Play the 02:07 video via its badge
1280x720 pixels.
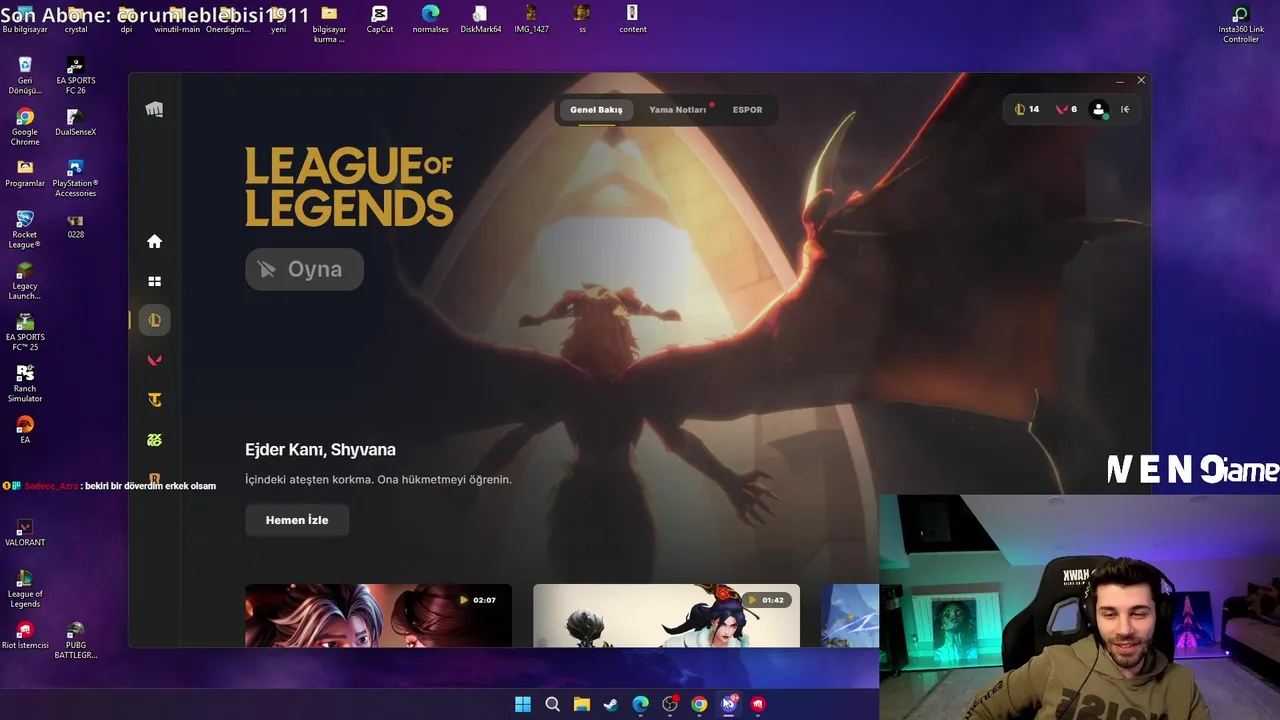point(478,600)
